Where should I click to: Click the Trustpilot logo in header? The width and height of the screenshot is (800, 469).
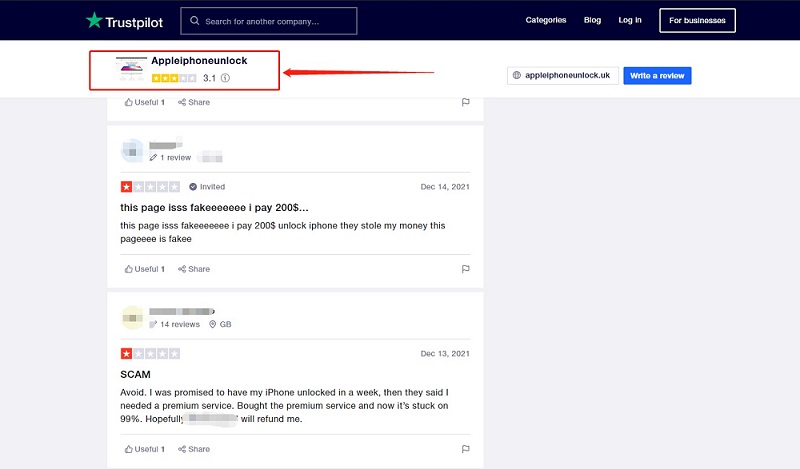click(x=124, y=20)
